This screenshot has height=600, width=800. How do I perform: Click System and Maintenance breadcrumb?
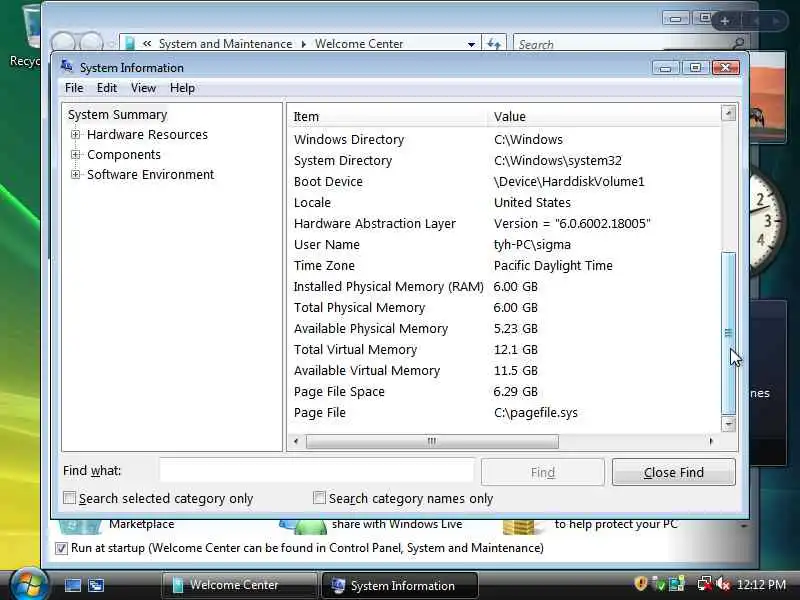pos(226,44)
